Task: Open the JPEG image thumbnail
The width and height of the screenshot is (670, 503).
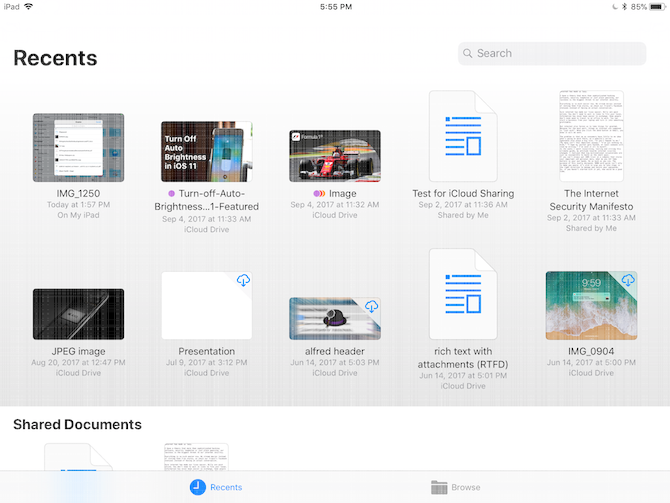Action: click(x=78, y=314)
